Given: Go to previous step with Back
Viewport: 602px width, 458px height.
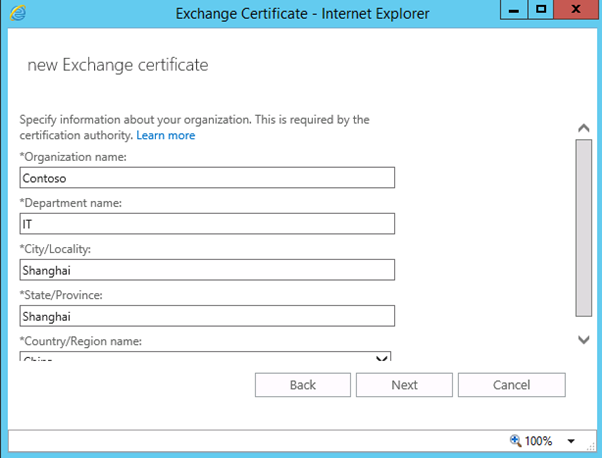Looking at the screenshot, I should pyautogui.click(x=303, y=385).
